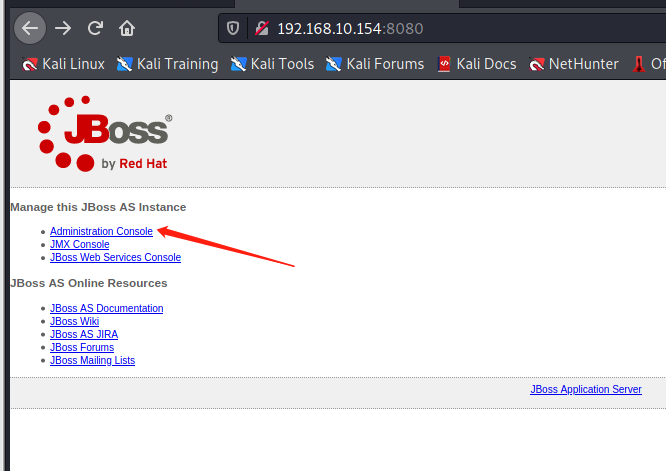Click the browser Forward arrow button
The height and width of the screenshot is (471, 666).
(x=63, y=28)
